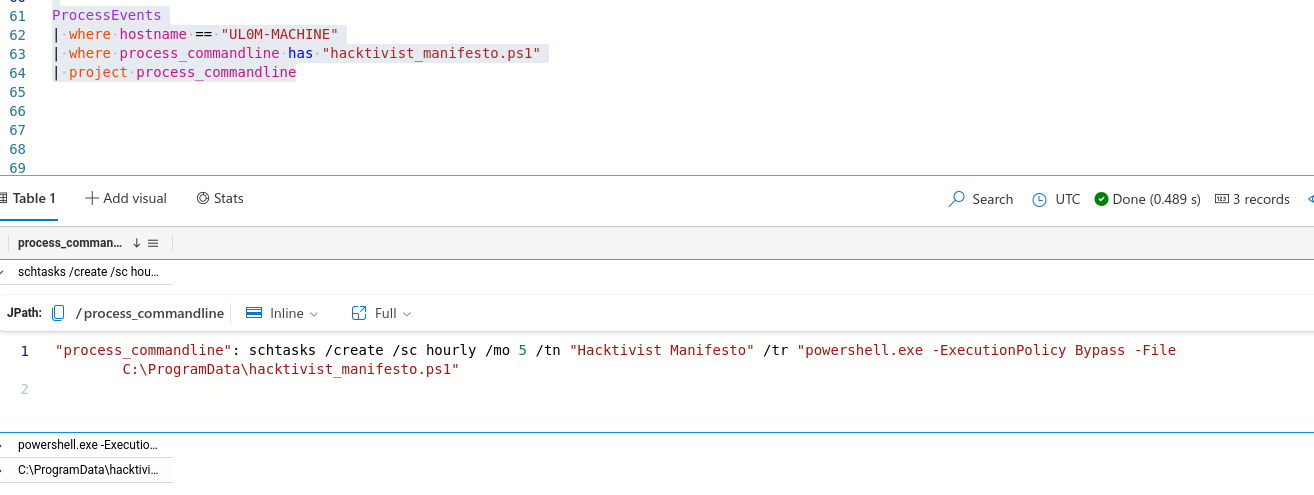The height and width of the screenshot is (495, 1314).
Task: Open the Stats tab
Action: tap(220, 199)
